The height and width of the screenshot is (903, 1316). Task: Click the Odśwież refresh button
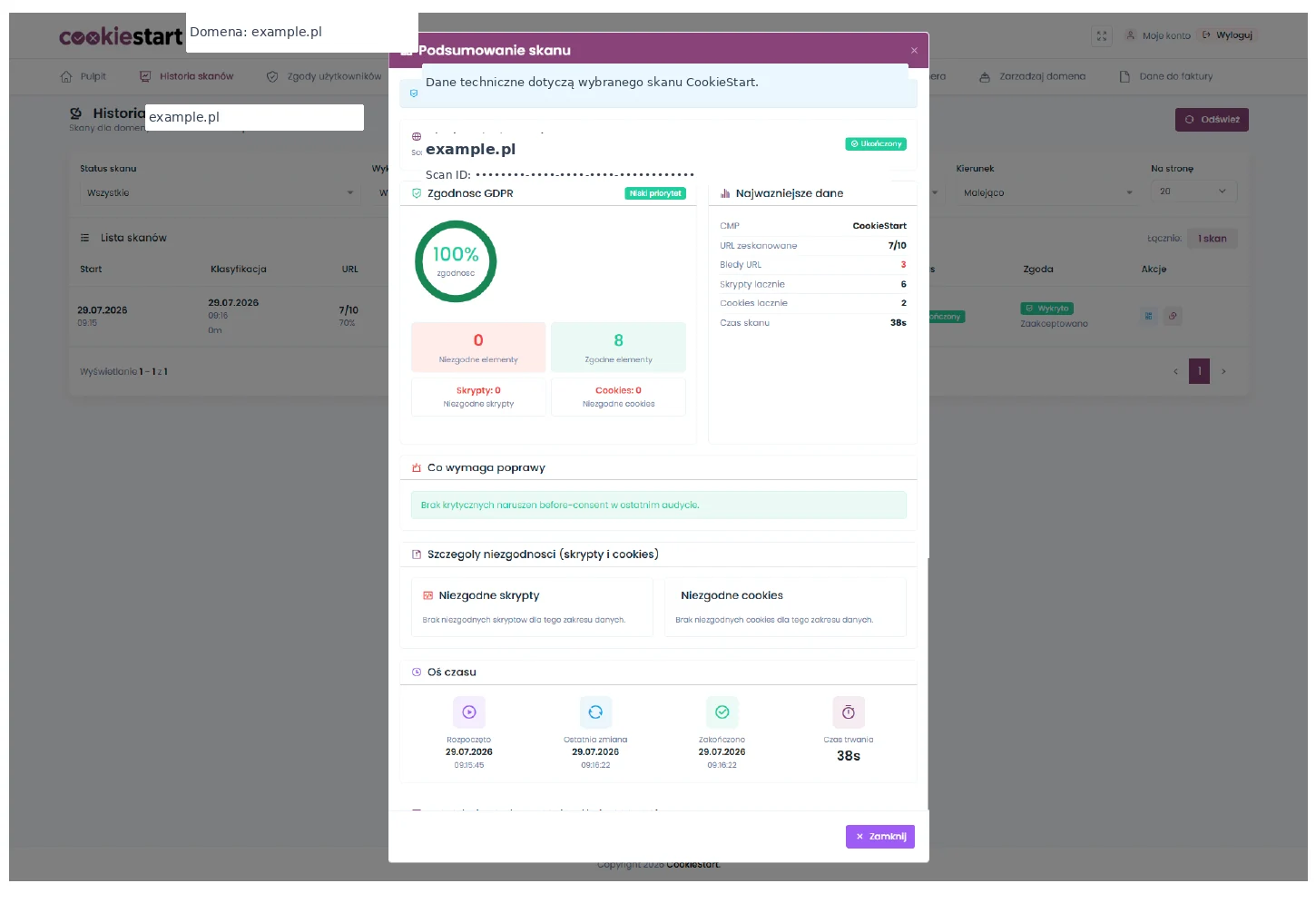pos(1212,120)
